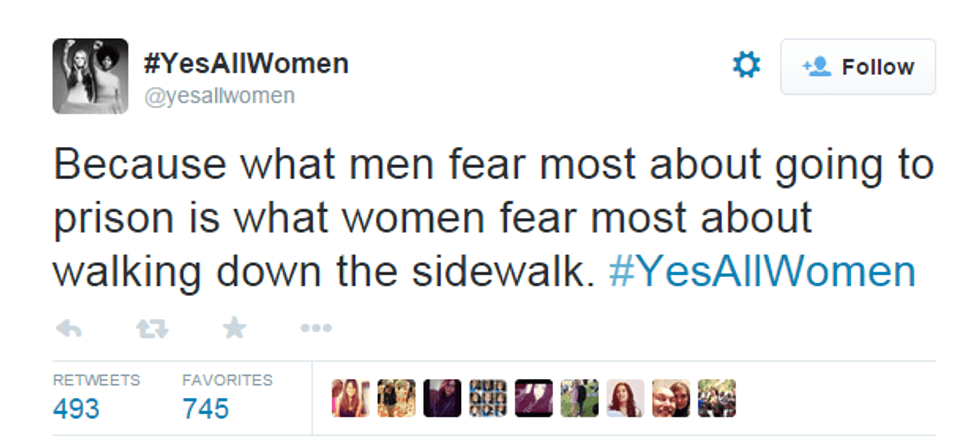Open the blue #YesAllWomen hashtag link
The image size is (980, 447).
click(761, 272)
